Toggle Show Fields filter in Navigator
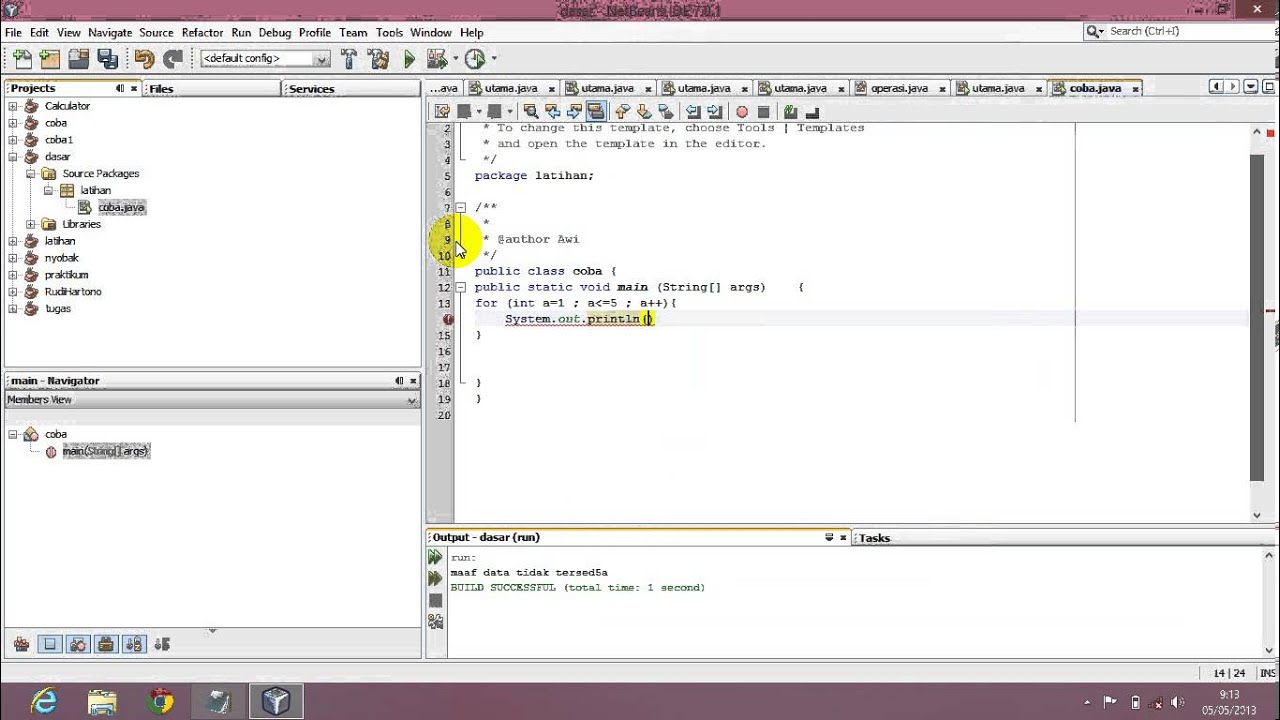 pyautogui.click(x=50, y=645)
